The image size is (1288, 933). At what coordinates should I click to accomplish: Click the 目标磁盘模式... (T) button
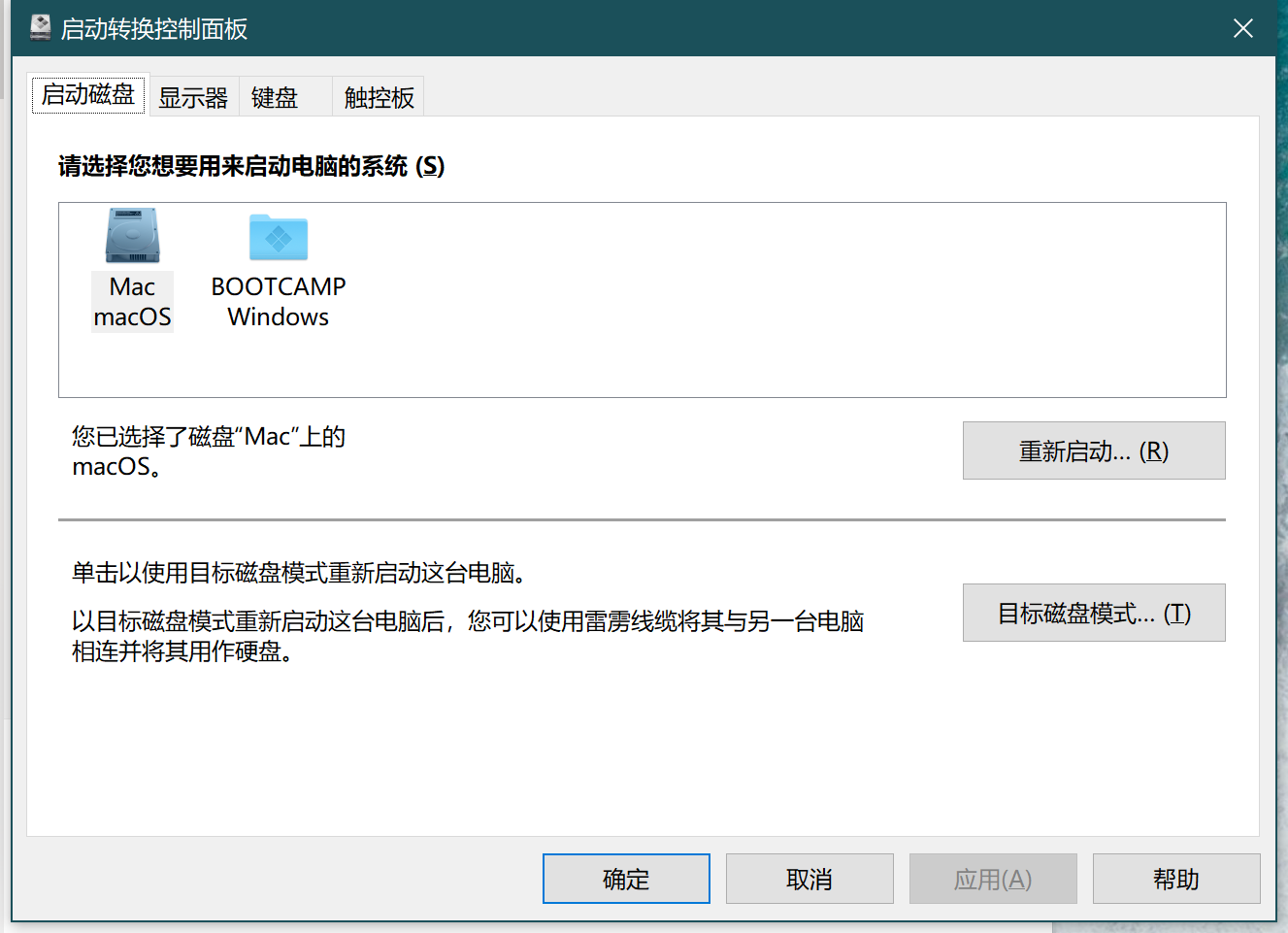pos(1094,613)
